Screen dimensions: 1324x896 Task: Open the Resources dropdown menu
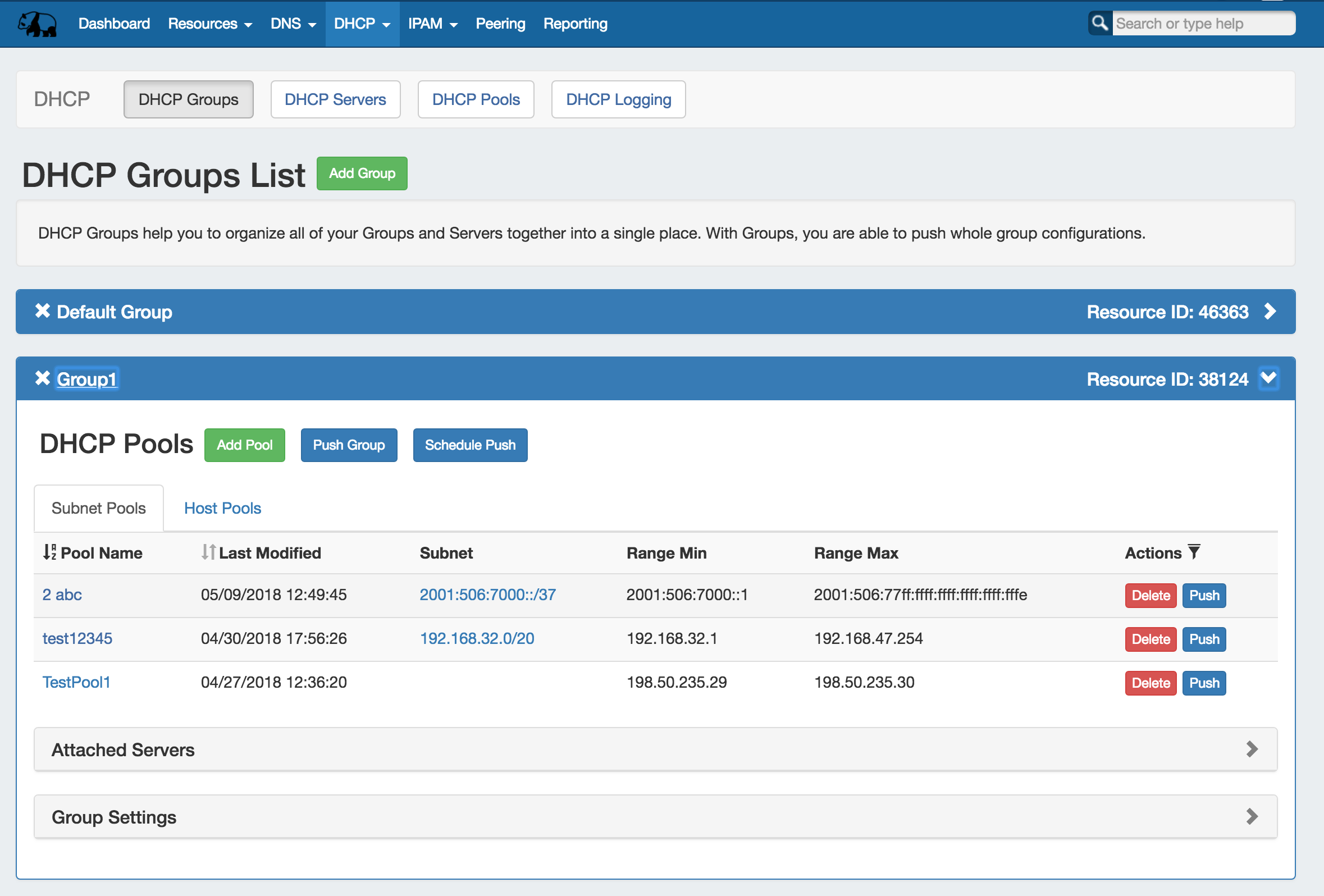209,24
